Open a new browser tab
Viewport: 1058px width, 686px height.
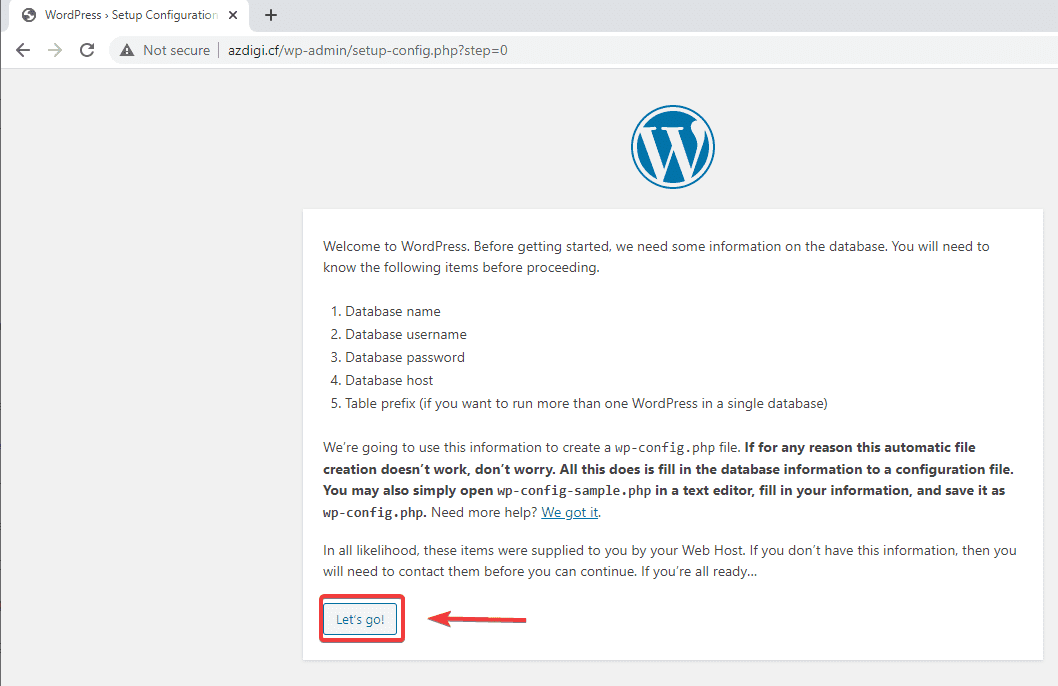(x=270, y=15)
